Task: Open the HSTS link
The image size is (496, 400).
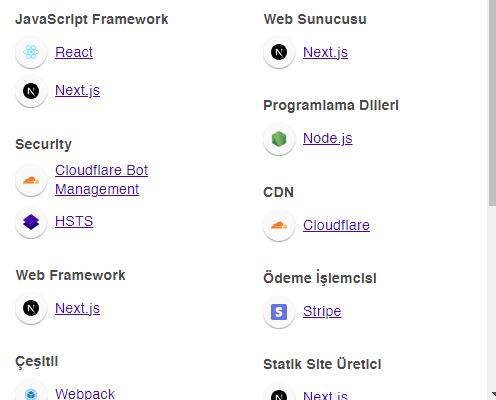Action: pyautogui.click(x=74, y=221)
